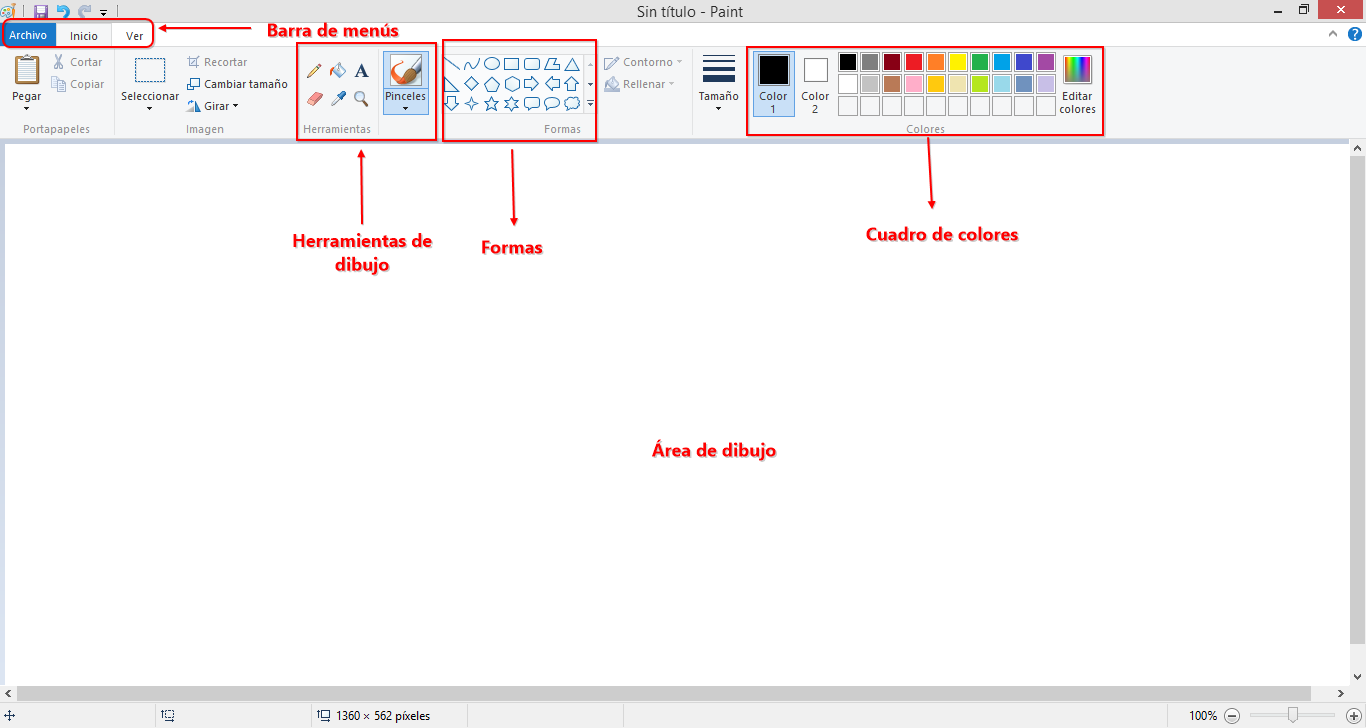Select the Fill with color bucket tool
The height and width of the screenshot is (728, 1366).
pos(337,70)
